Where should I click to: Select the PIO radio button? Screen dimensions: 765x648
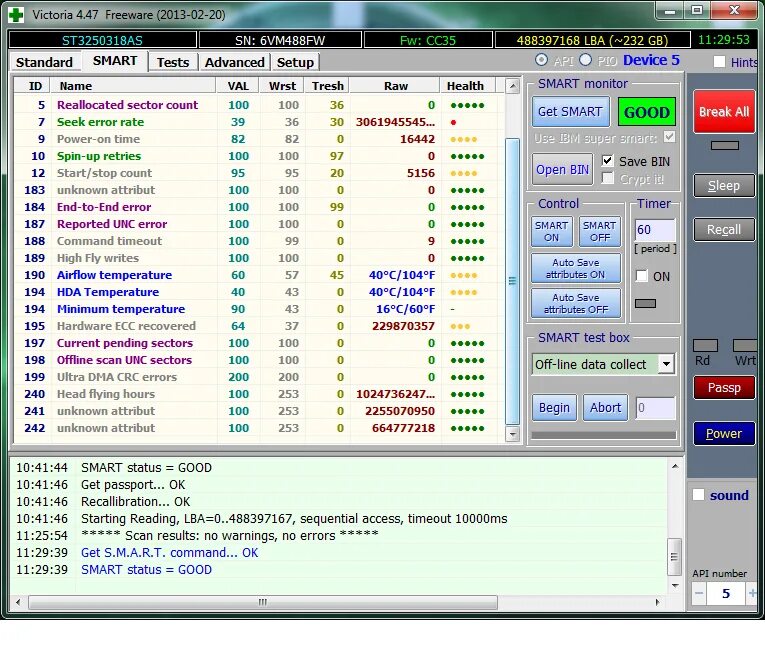(x=585, y=60)
